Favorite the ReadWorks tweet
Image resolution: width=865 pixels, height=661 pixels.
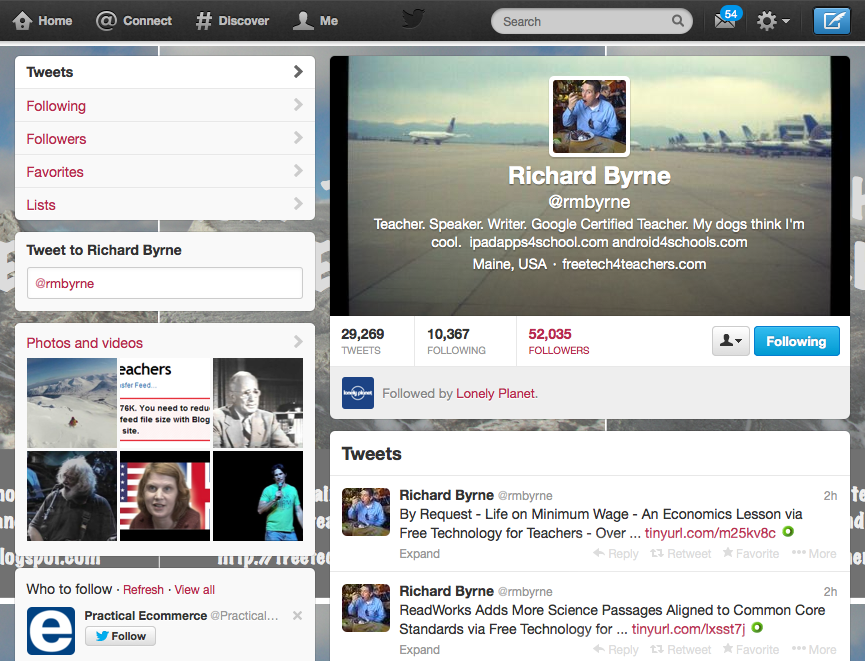[751, 649]
